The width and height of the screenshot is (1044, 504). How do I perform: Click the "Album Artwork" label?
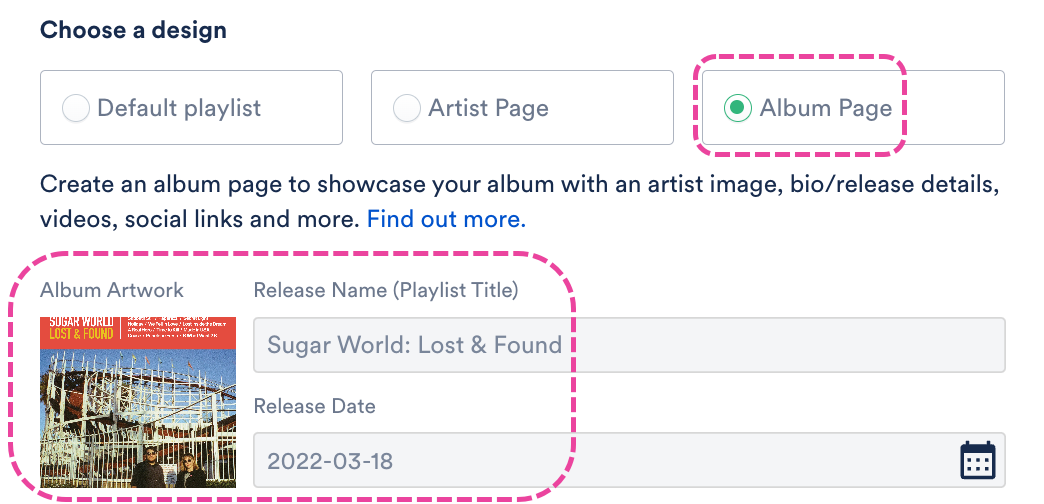coord(112,291)
